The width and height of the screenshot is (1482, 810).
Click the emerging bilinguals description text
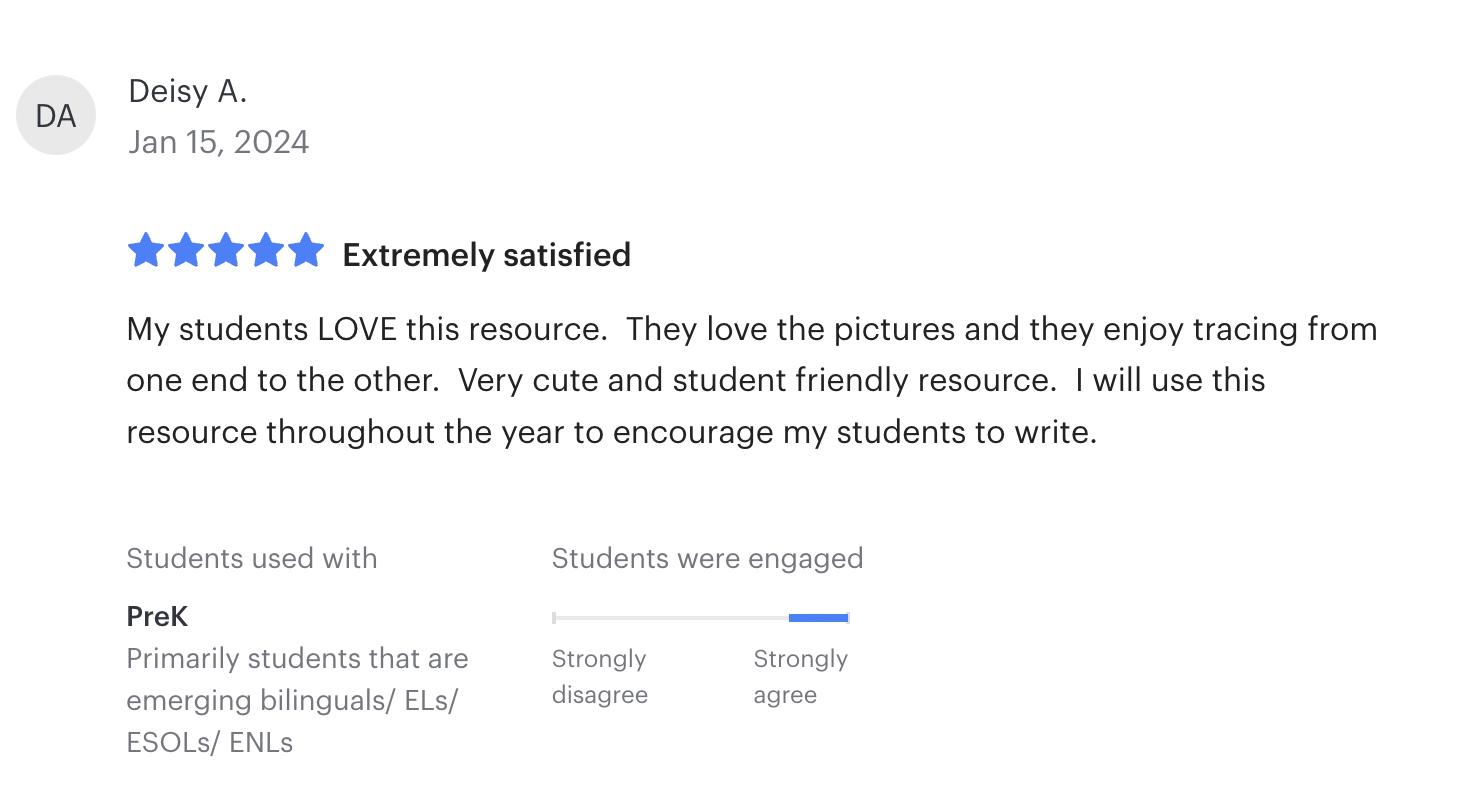296,700
